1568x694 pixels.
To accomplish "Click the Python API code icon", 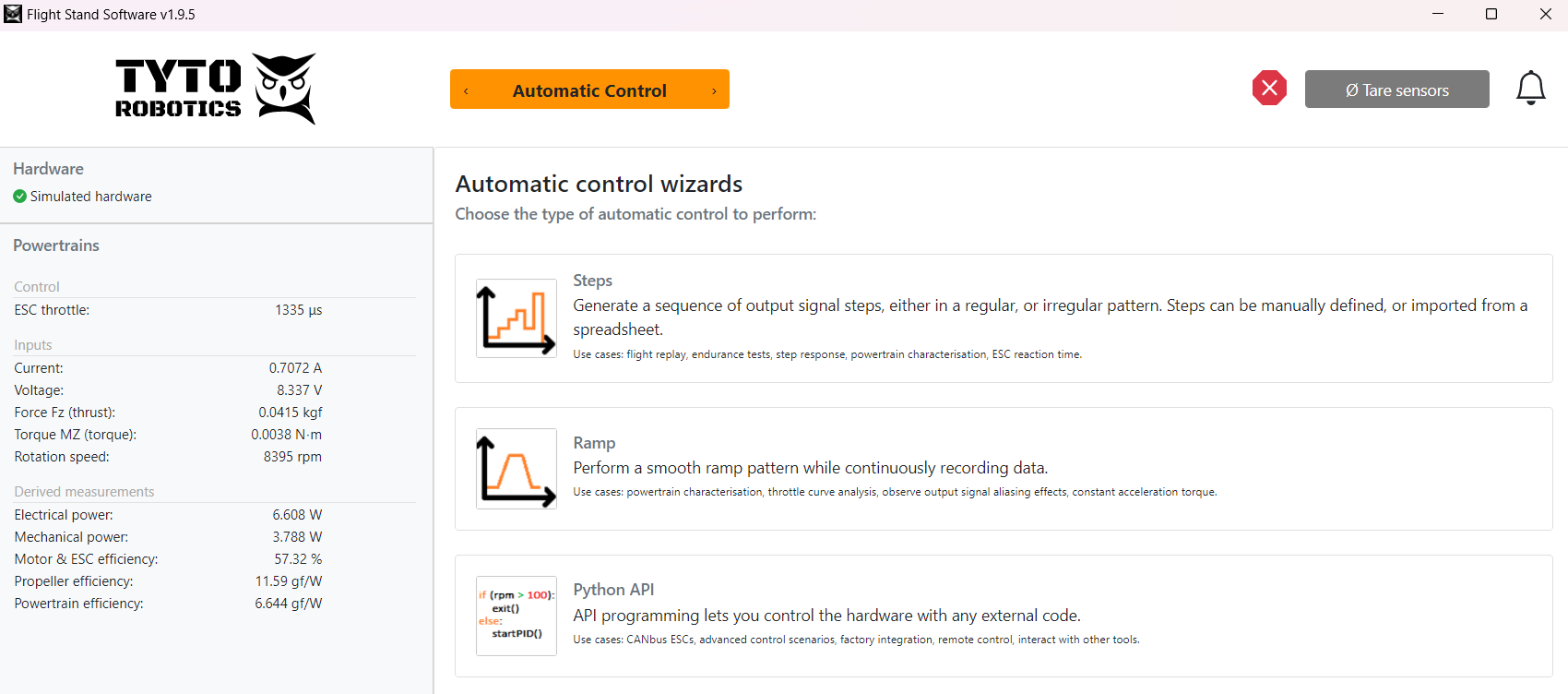I will click(517, 616).
